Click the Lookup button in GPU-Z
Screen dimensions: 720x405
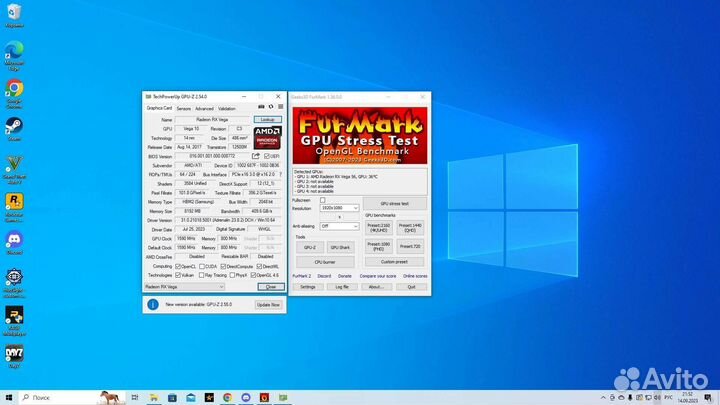tap(267, 119)
